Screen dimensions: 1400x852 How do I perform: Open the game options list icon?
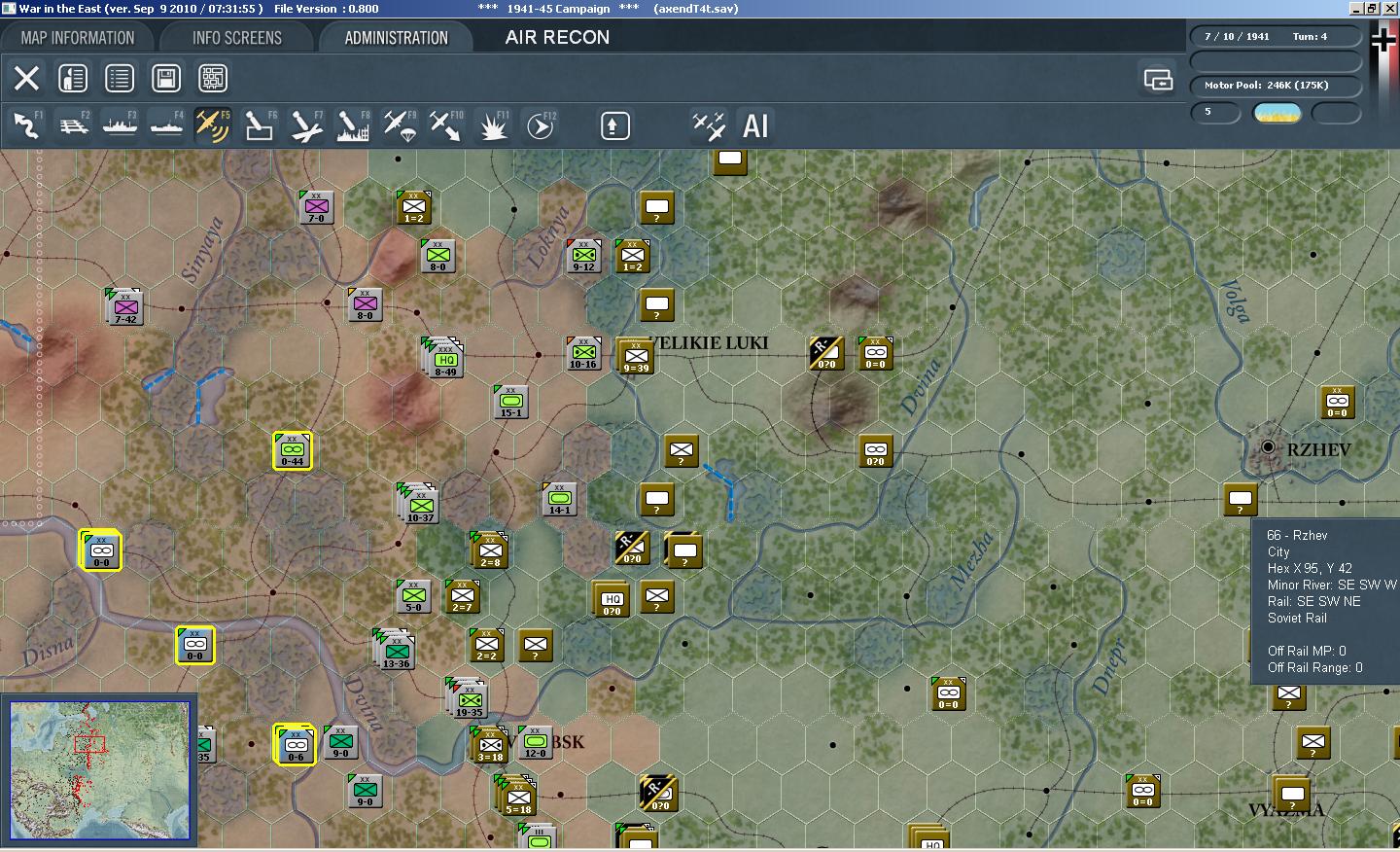pos(120,78)
